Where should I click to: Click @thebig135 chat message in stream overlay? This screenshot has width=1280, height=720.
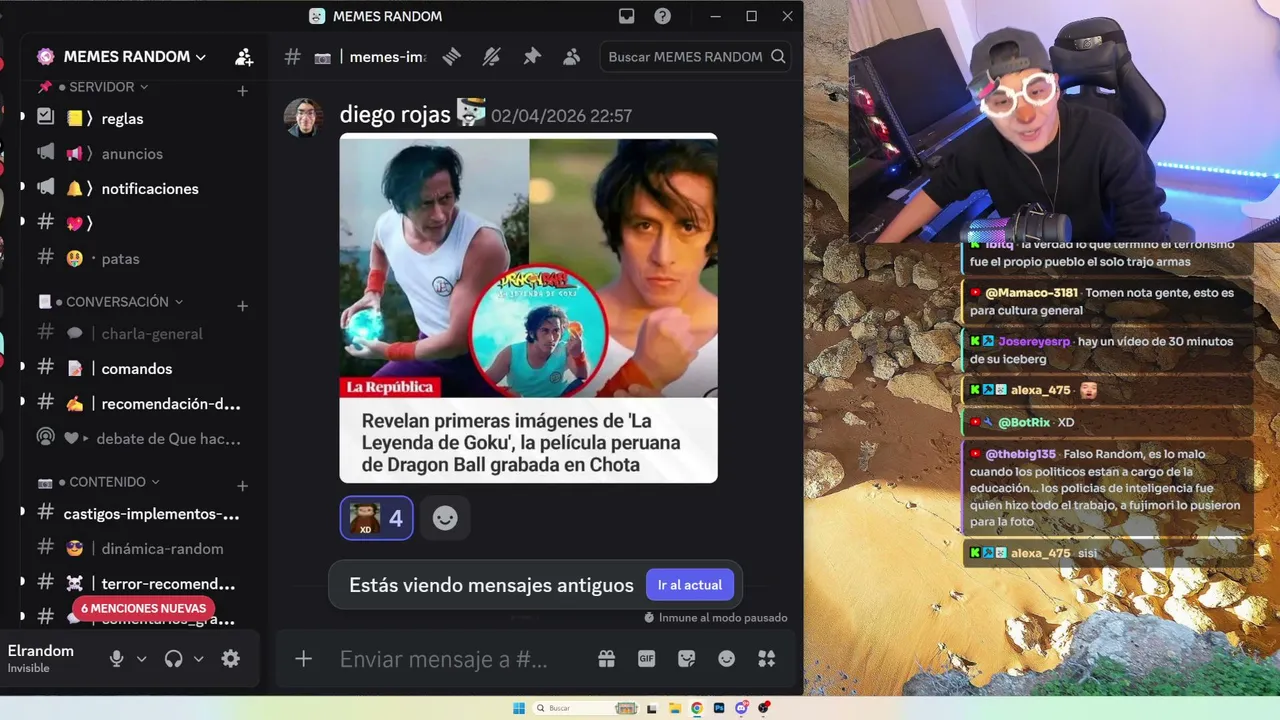[1106, 488]
